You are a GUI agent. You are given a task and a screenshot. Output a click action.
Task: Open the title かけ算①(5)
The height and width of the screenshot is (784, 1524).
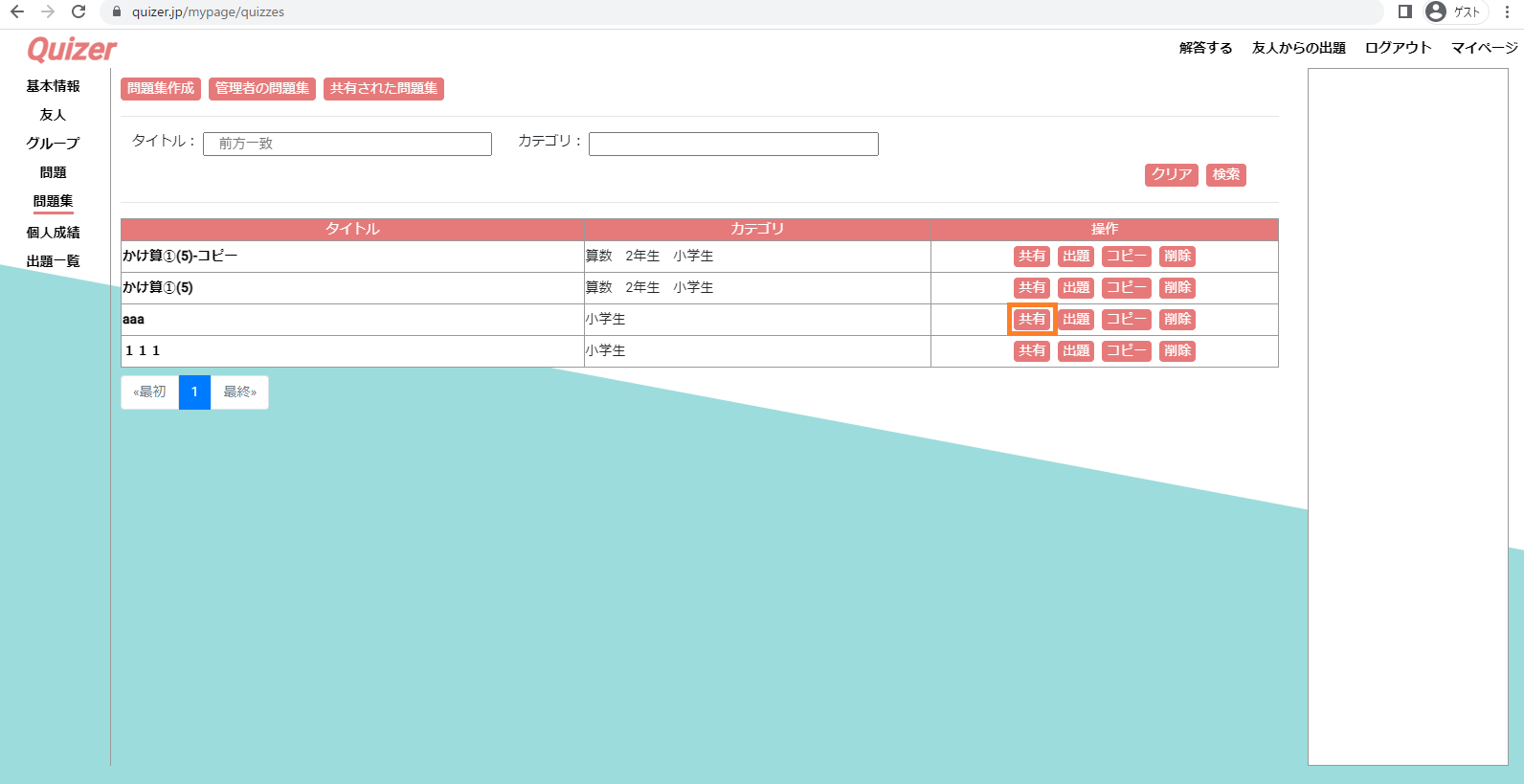[158, 287]
